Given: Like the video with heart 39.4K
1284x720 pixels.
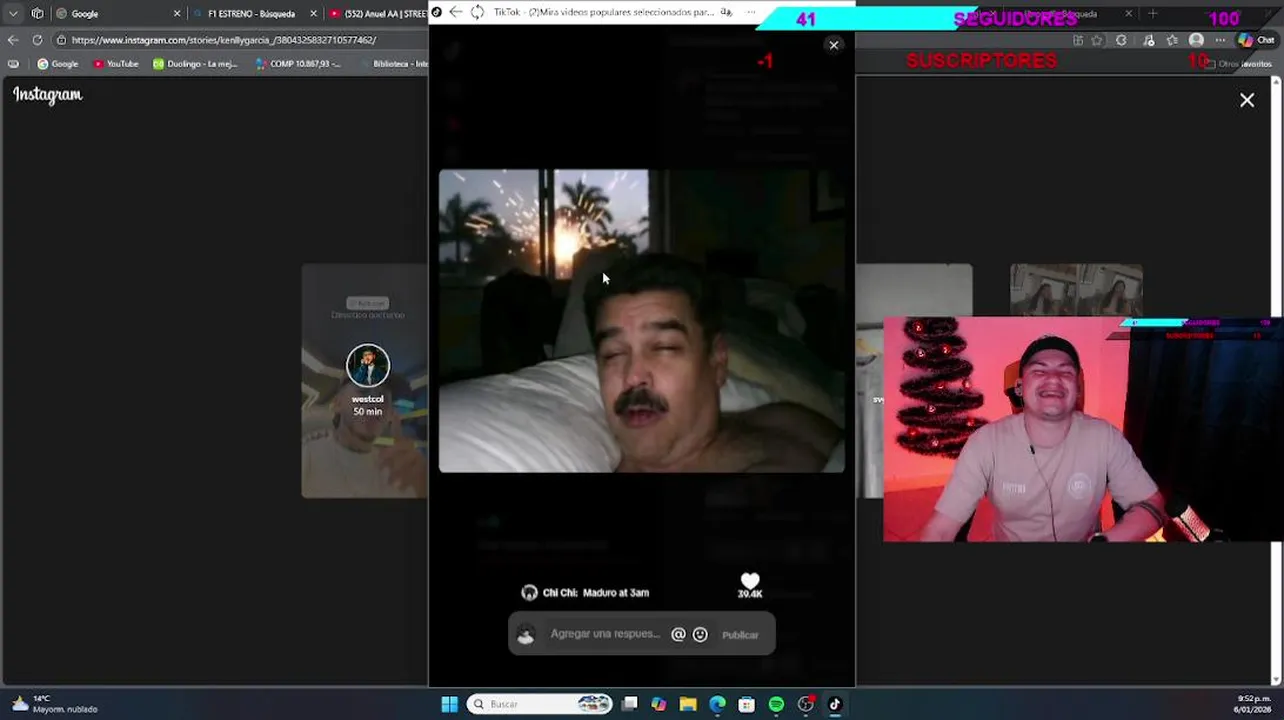Looking at the screenshot, I should pos(750,581).
